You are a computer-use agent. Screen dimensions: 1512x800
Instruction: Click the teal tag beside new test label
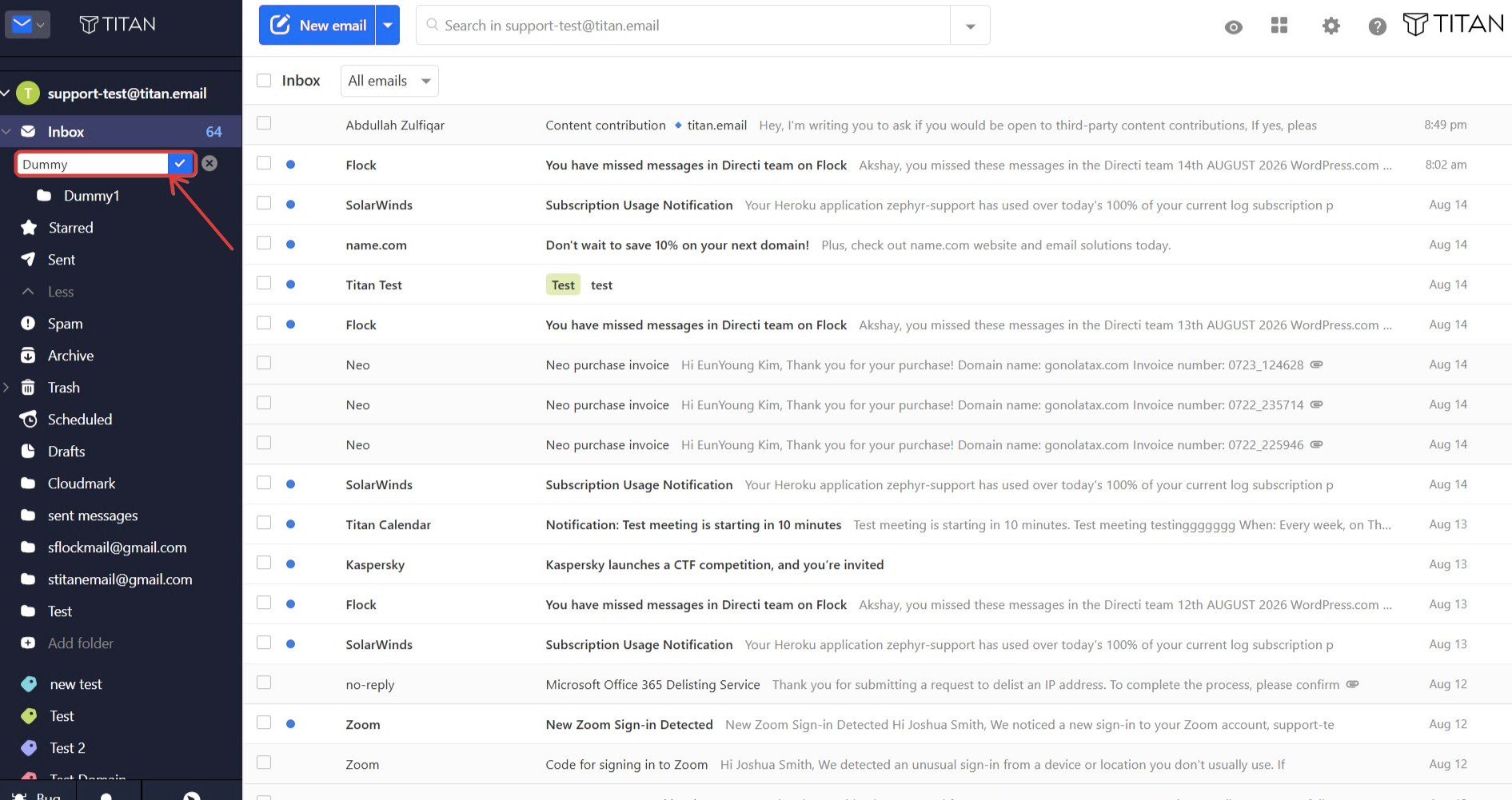coord(29,684)
